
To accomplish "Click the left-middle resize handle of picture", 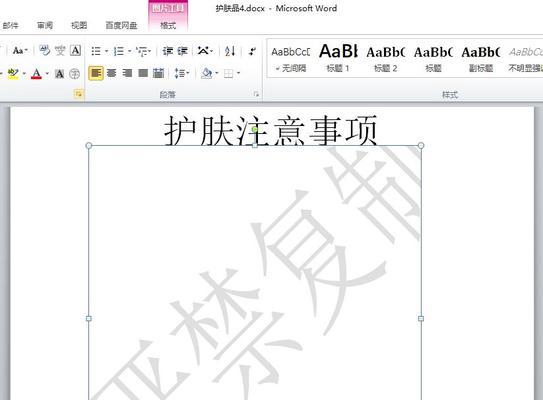I will 89,318.
